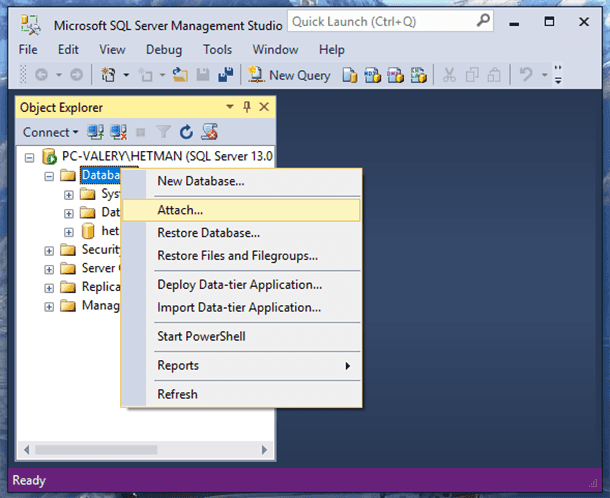Choose New Database... from context menu
610x498 pixels.
pyautogui.click(x=241, y=181)
